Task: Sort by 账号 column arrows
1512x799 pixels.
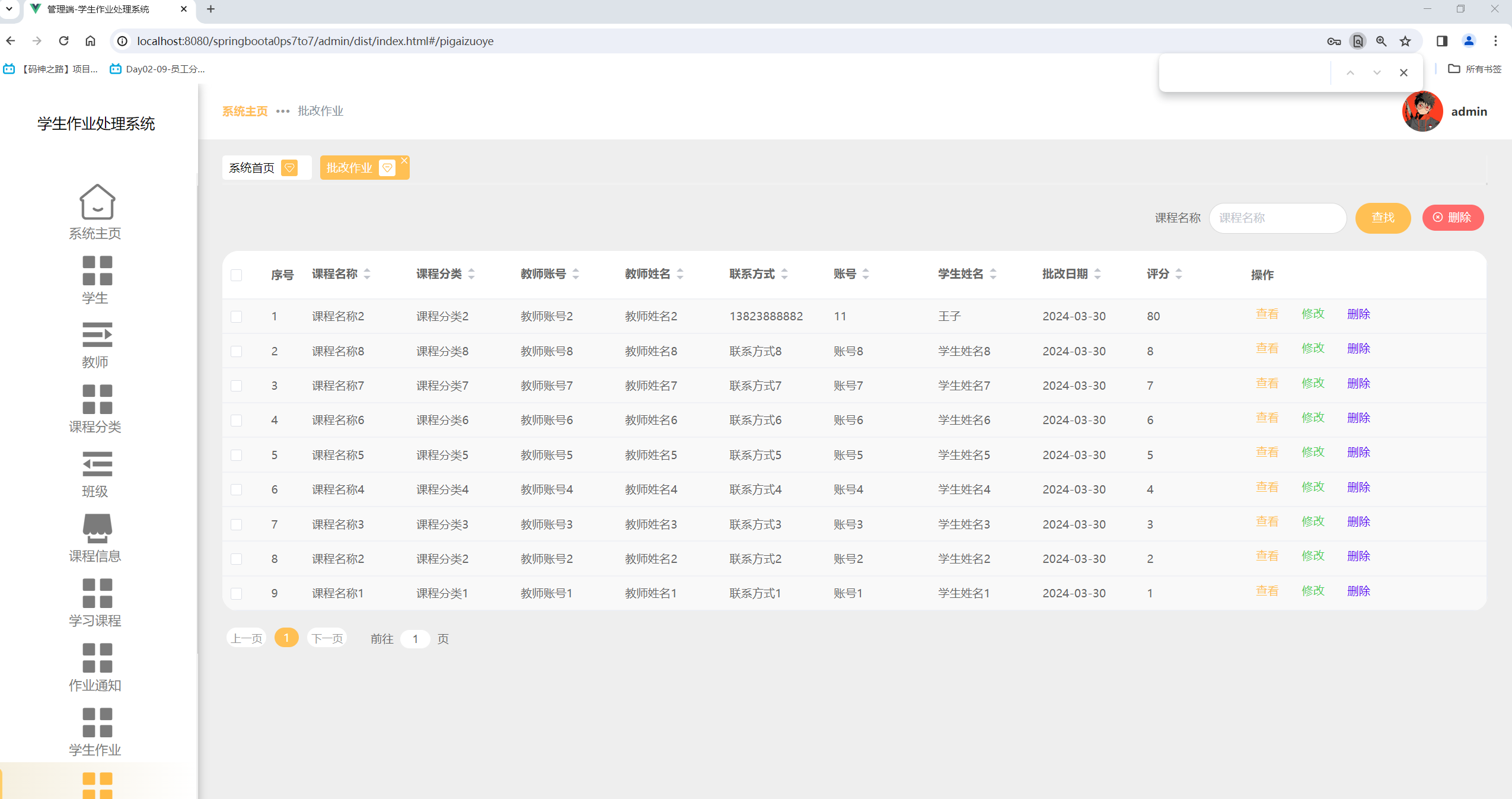Action: click(866, 274)
